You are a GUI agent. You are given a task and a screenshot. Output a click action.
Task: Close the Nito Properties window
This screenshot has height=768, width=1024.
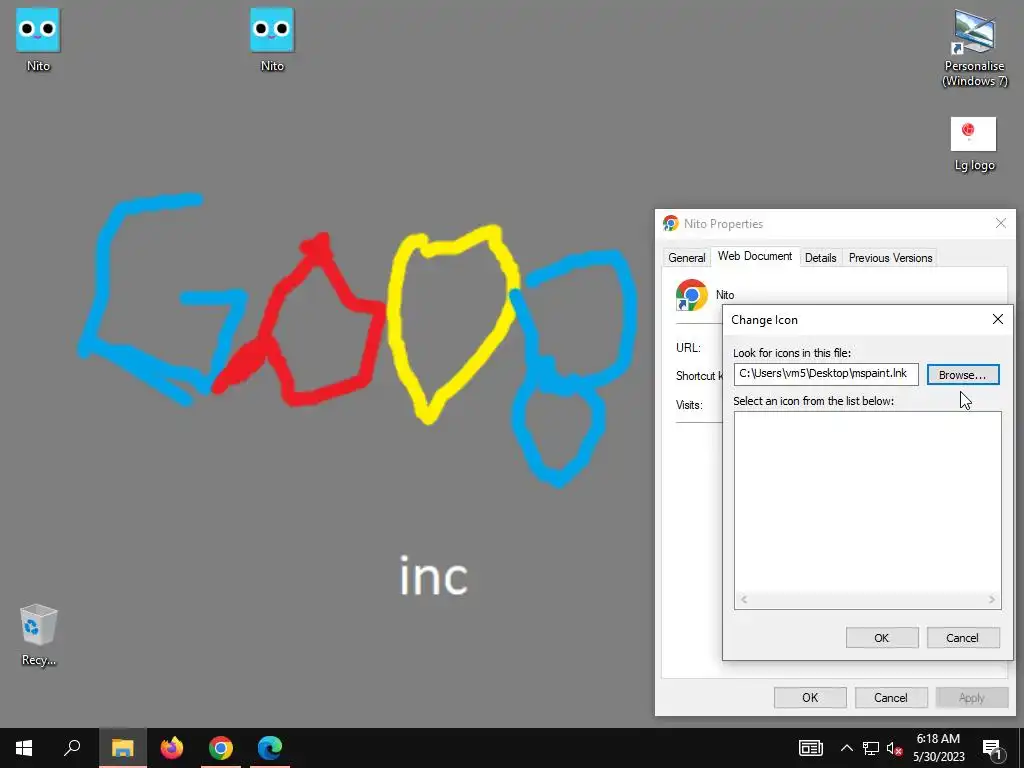1000,223
